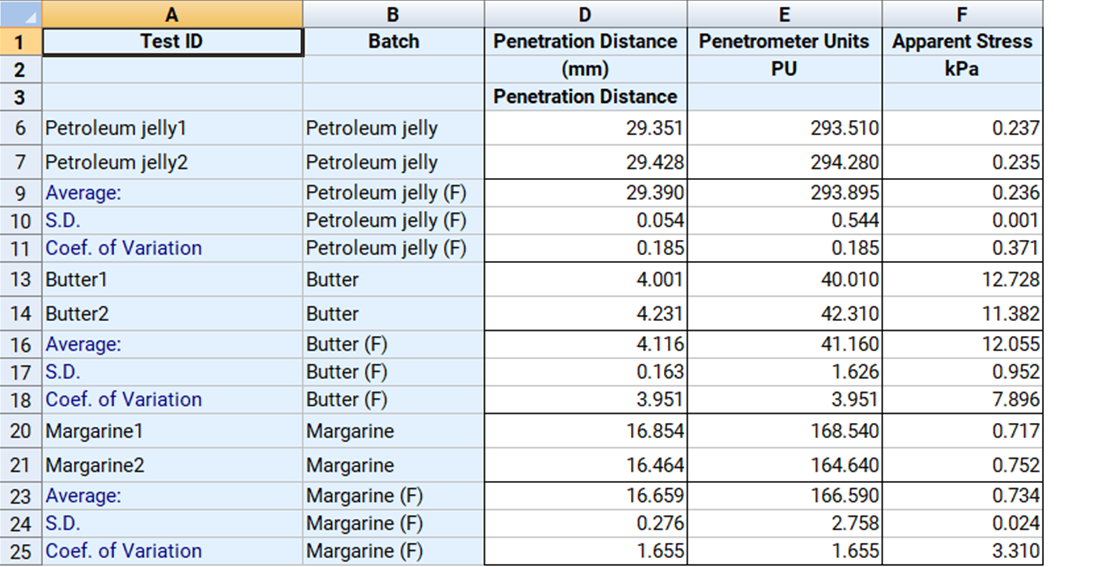Select the "Butter1" test cell

click(x=172, y=280)
